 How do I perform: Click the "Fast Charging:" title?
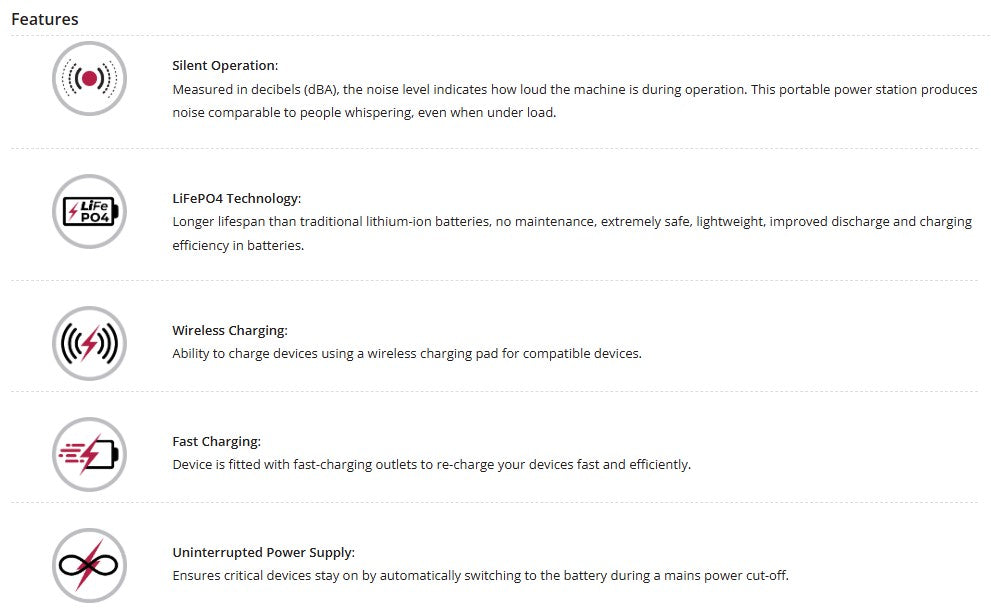pyautogui.click(x=216, y=441)
